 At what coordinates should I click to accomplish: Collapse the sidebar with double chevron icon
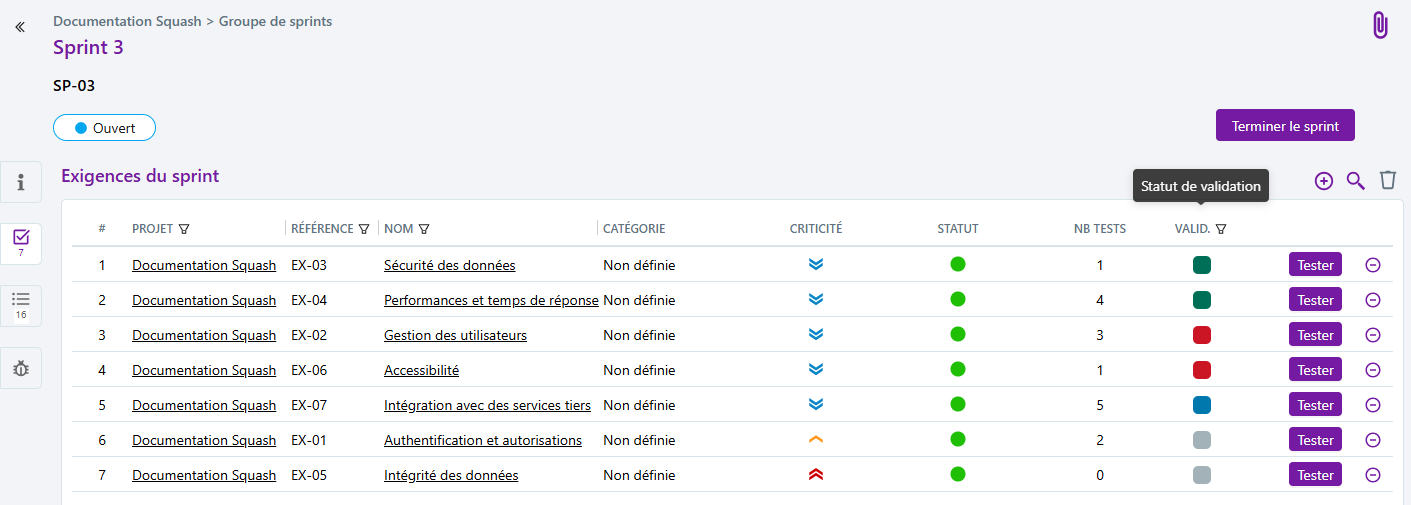point(20,27)
